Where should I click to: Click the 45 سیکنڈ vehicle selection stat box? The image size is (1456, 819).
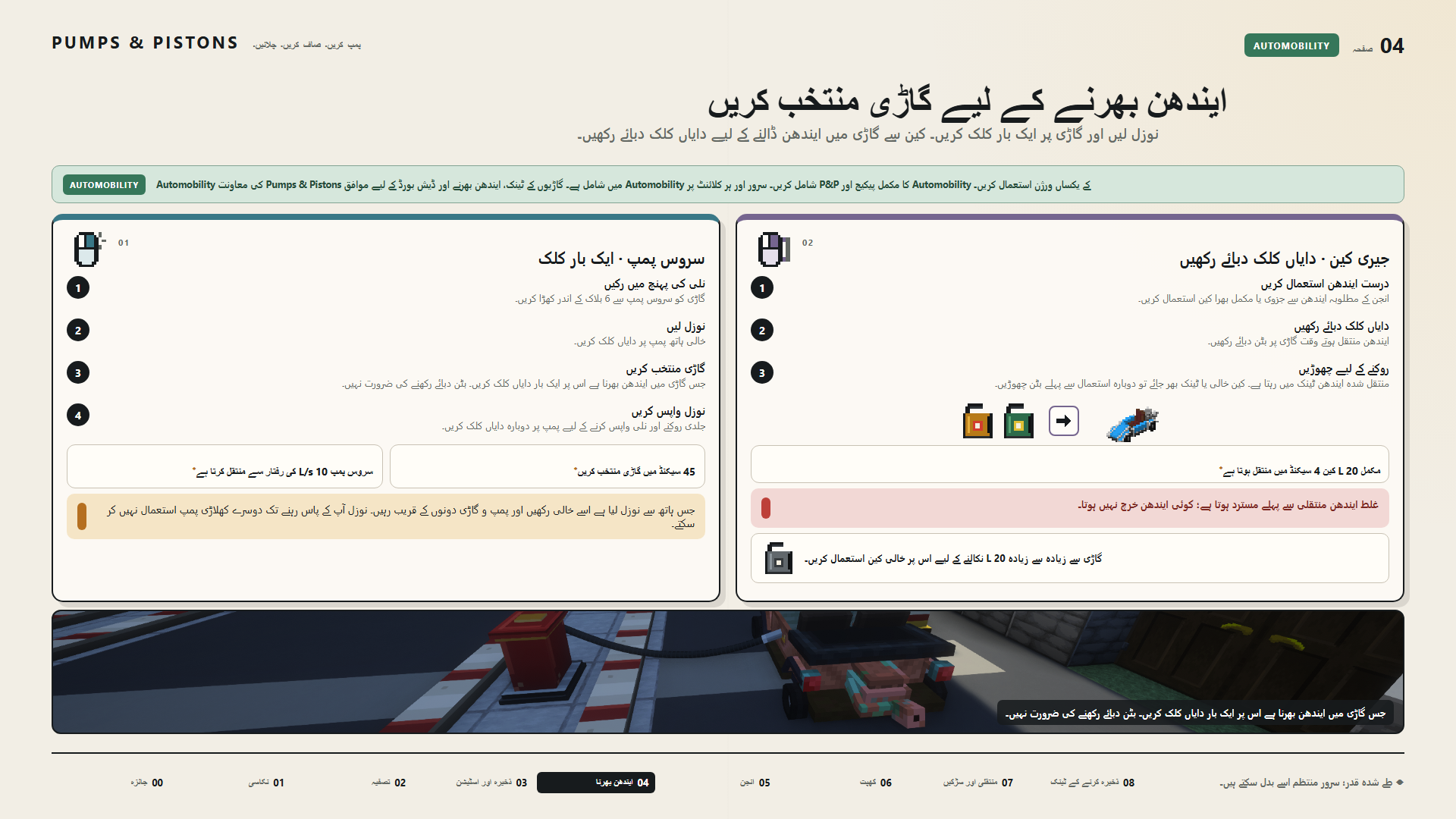coord(548,466)
